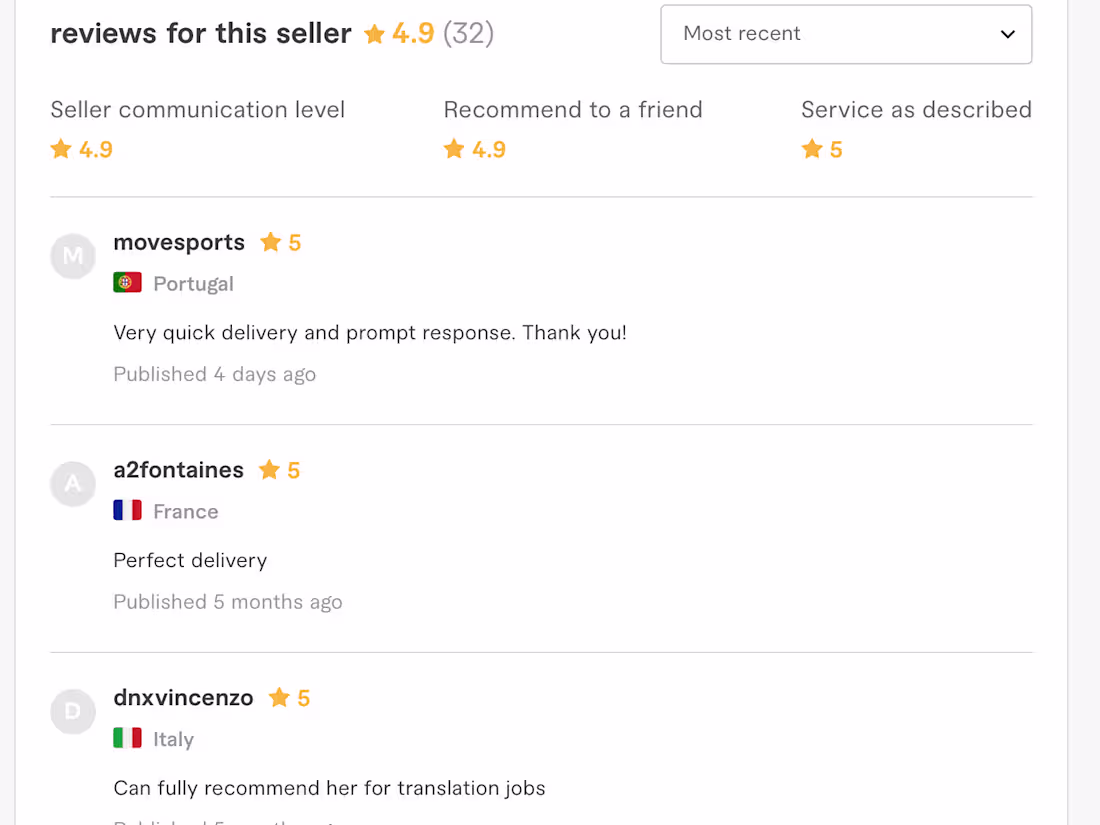This screenshot has width=1100, height=825.
Task: Click a2fontaines avatar with letter A
Action: tap(73, 485)
